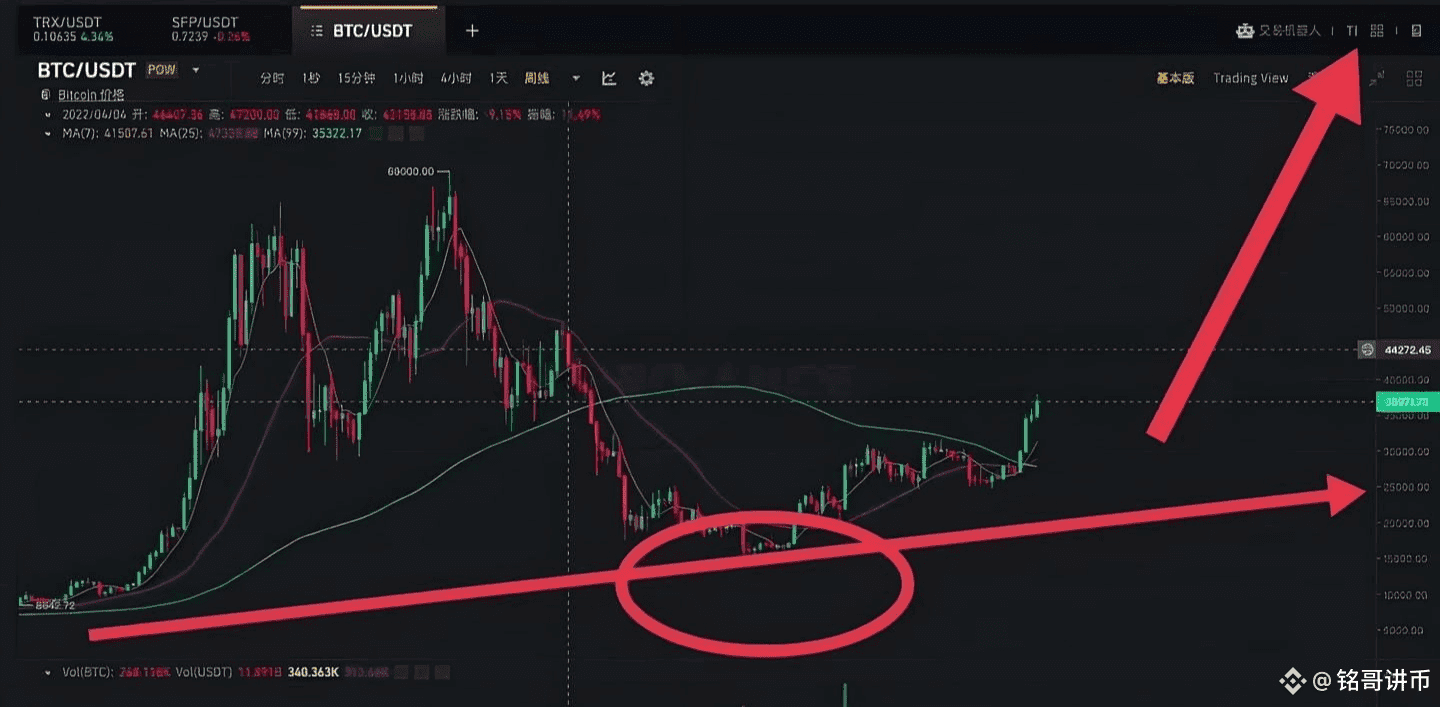This screenshot has height=707, width=1440.
Task: Switch chart to Trading View mode
Action: coord(1250,78)
